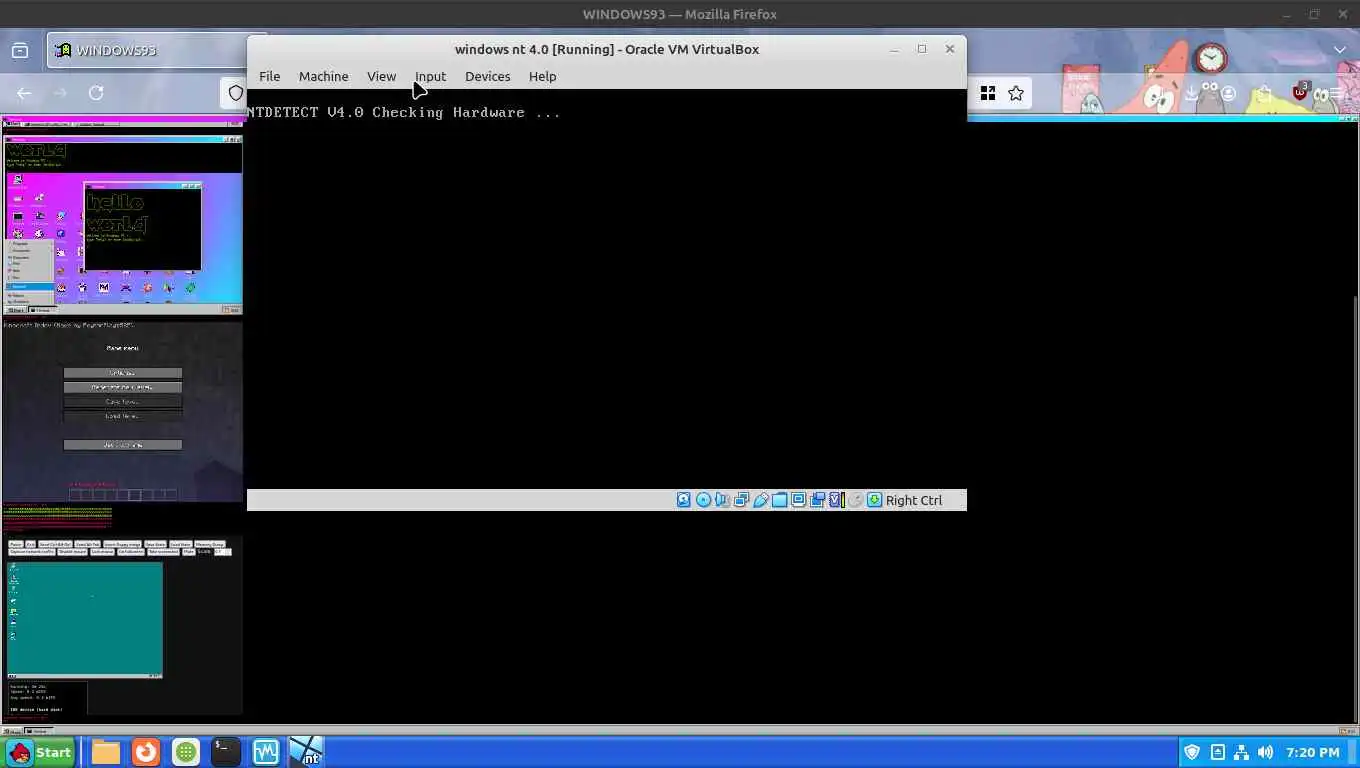1360x768 pixels.
Task: Click the mouse integration icon in VirtualBox status bar
Action: click(x=855, y=500)
